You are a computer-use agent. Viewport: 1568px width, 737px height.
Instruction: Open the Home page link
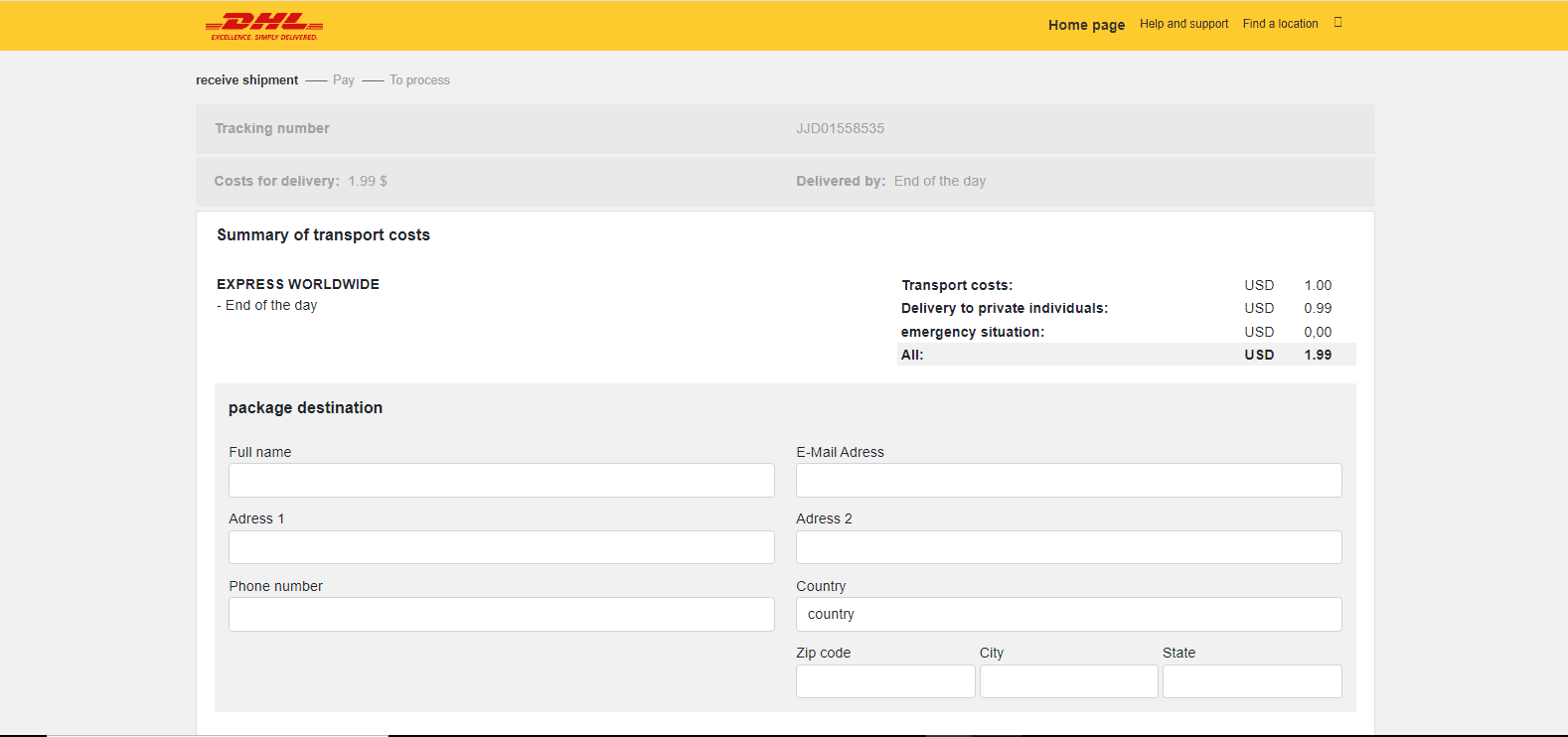(x=1086, y=25)
